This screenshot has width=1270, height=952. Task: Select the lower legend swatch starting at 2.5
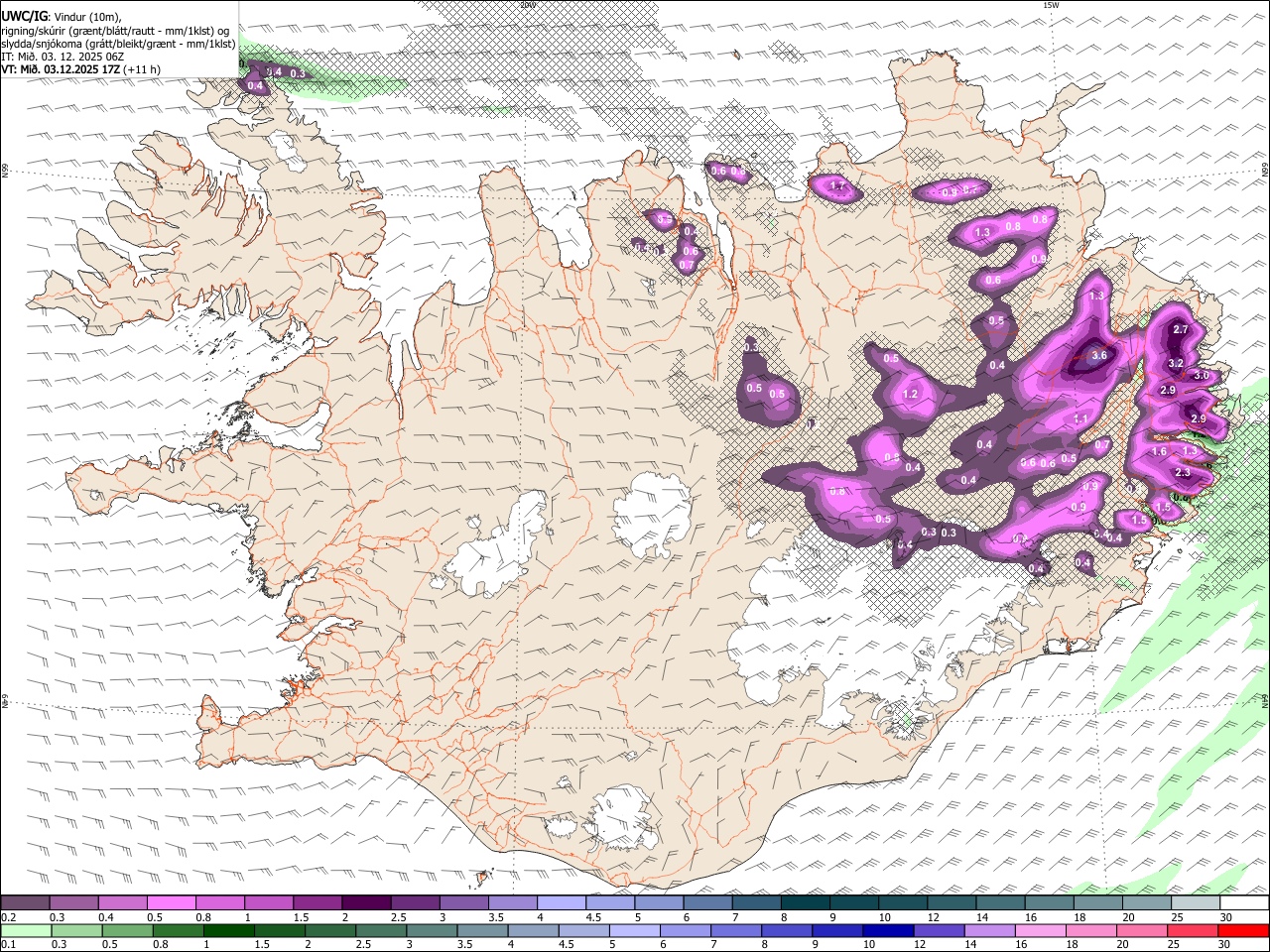(x=380, y=931)
